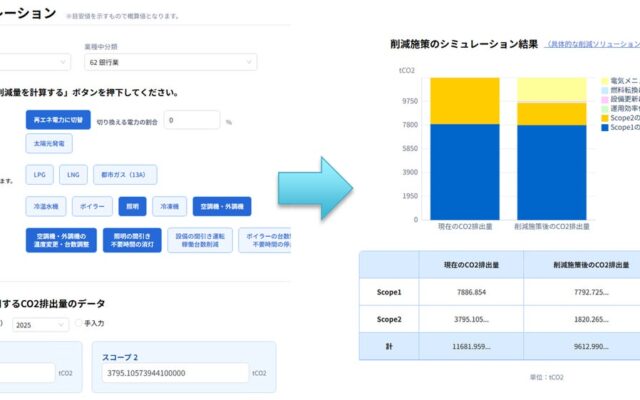Click the Scope1 blue legend swatch
640x400 pixels.
[605, 128]
